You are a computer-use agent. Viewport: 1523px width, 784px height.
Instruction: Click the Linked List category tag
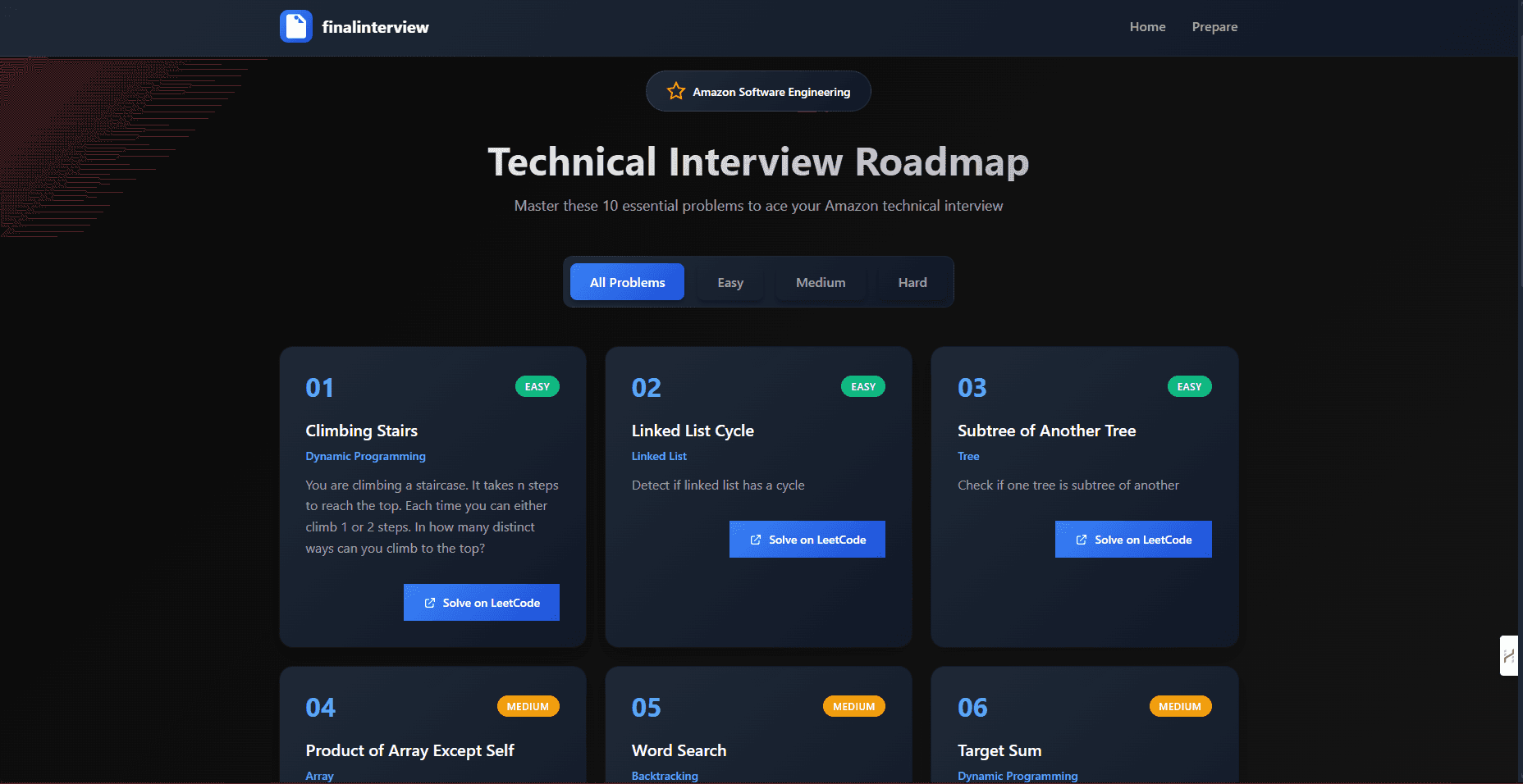659,456
